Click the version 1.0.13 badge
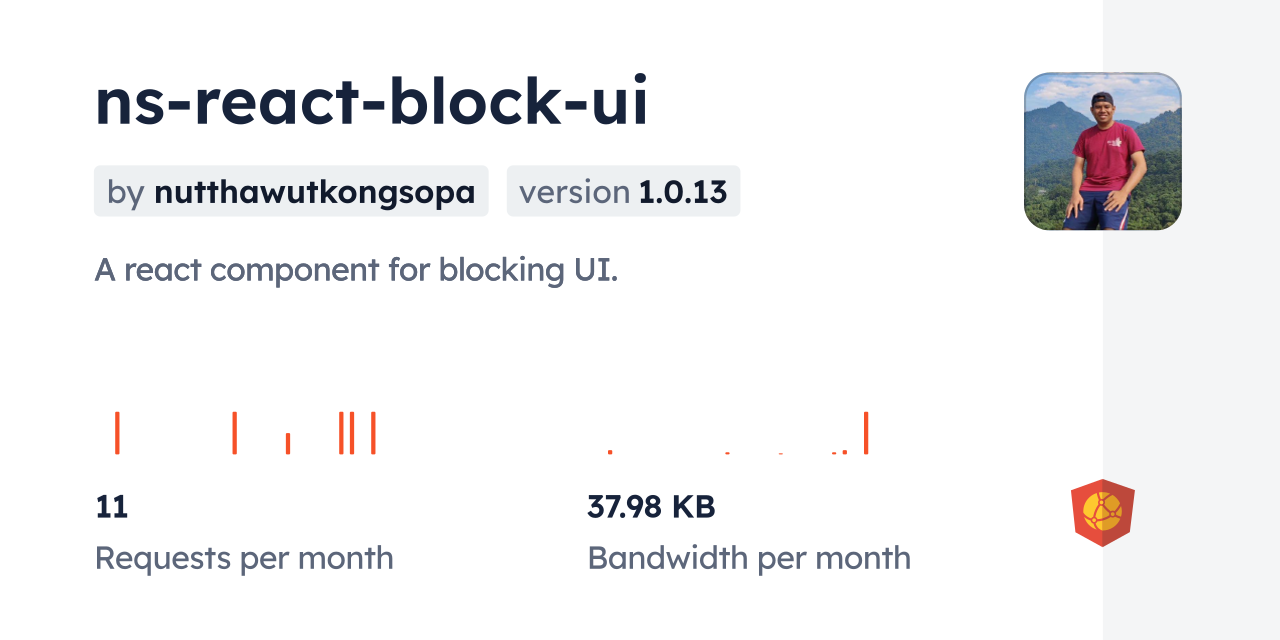The image size is (1280, 640). pos(623,191)
